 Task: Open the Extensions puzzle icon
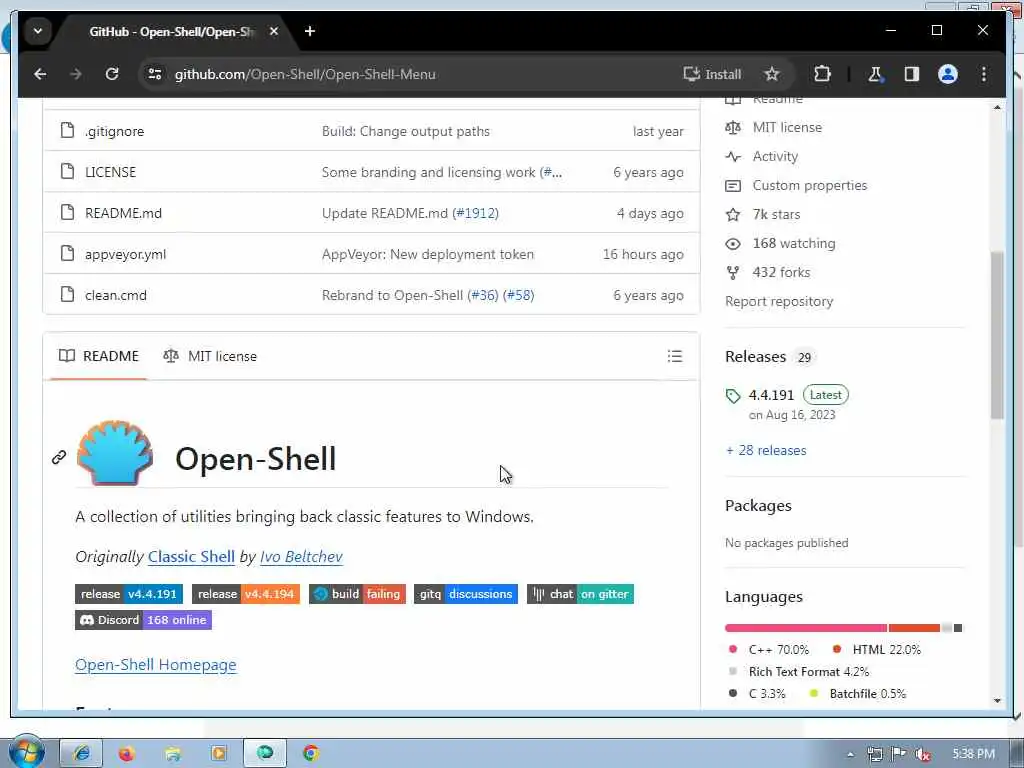822,74
